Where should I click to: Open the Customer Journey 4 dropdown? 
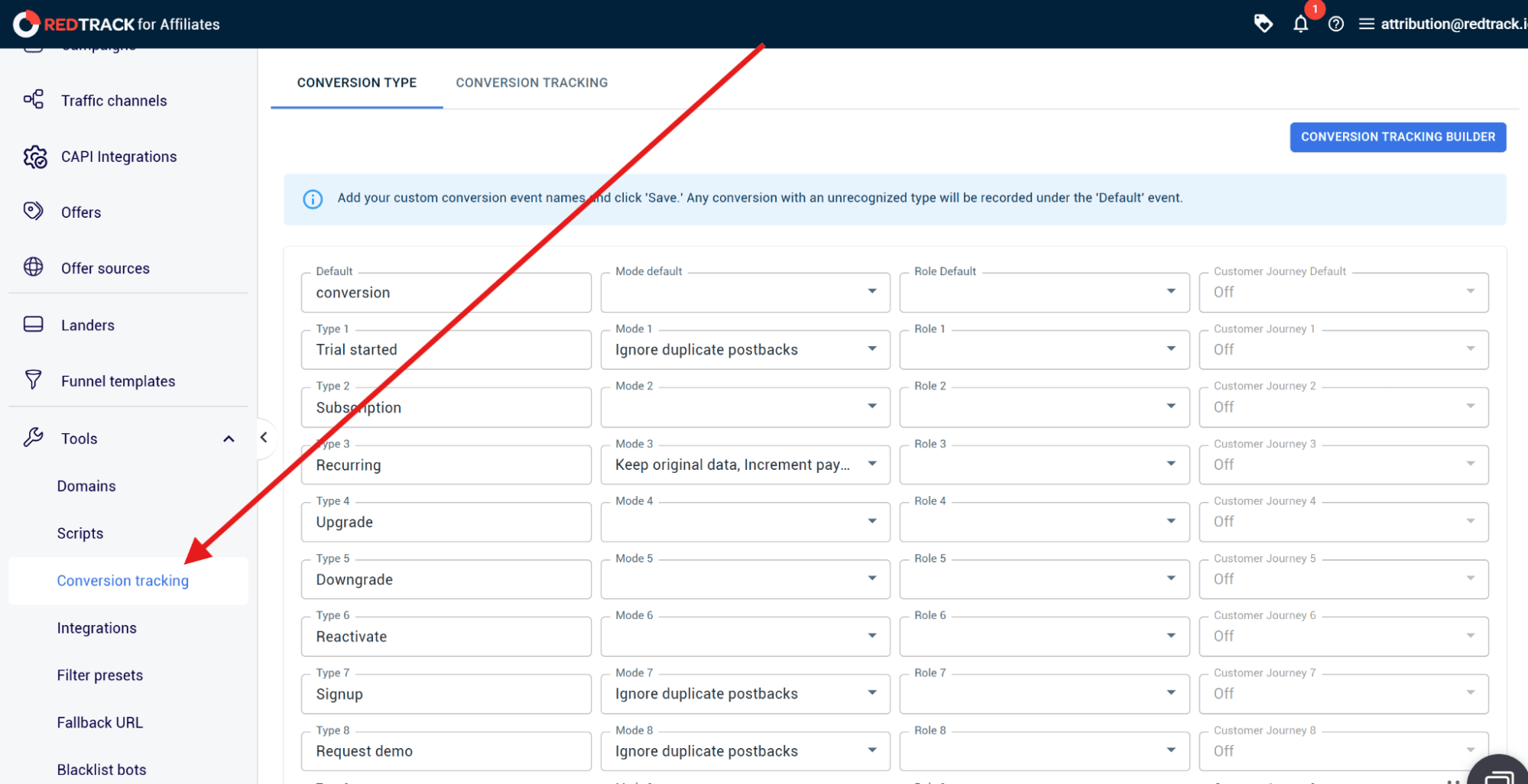click(x=1344, y=522)
